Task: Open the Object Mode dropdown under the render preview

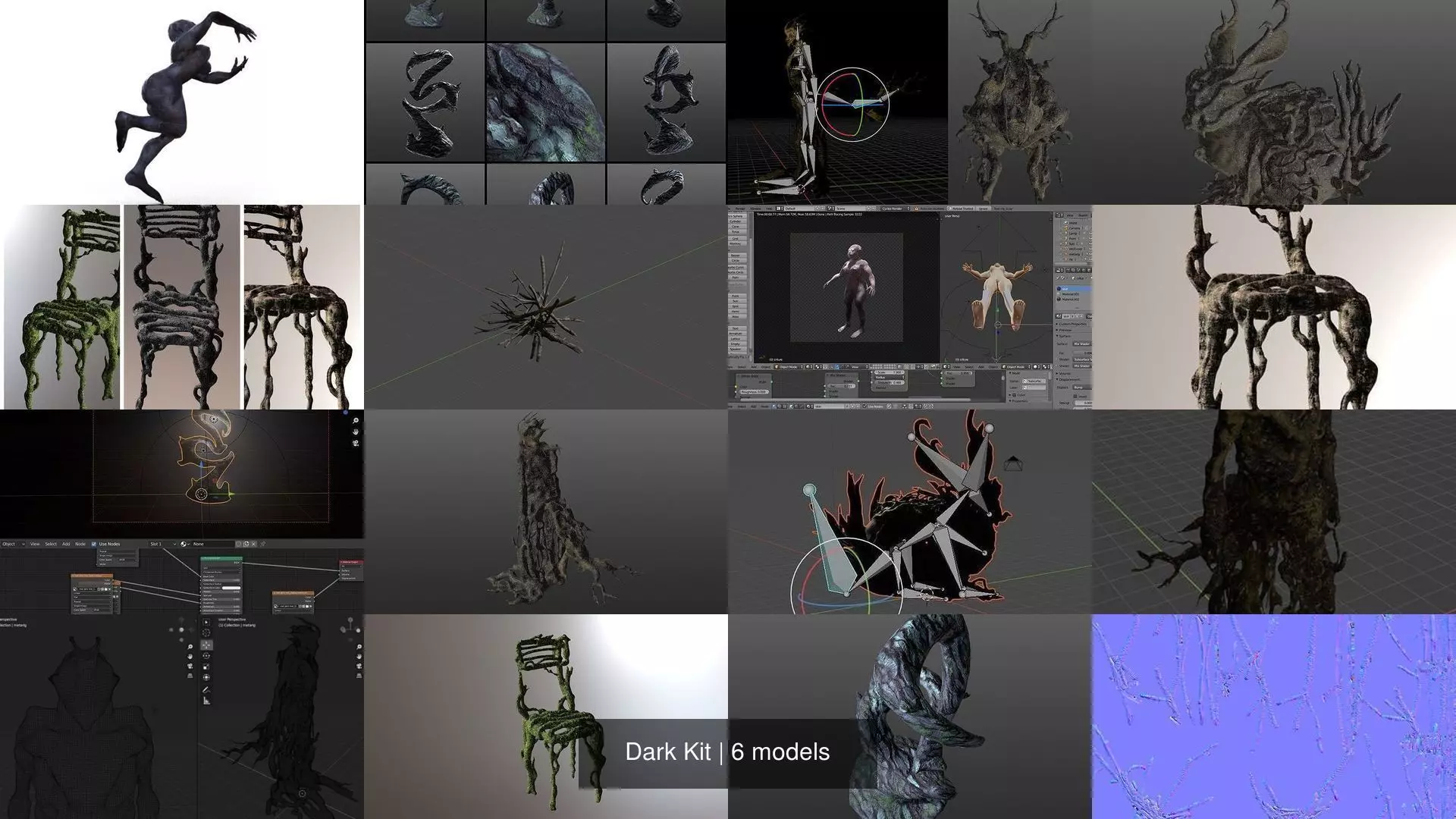Action: 789,367
